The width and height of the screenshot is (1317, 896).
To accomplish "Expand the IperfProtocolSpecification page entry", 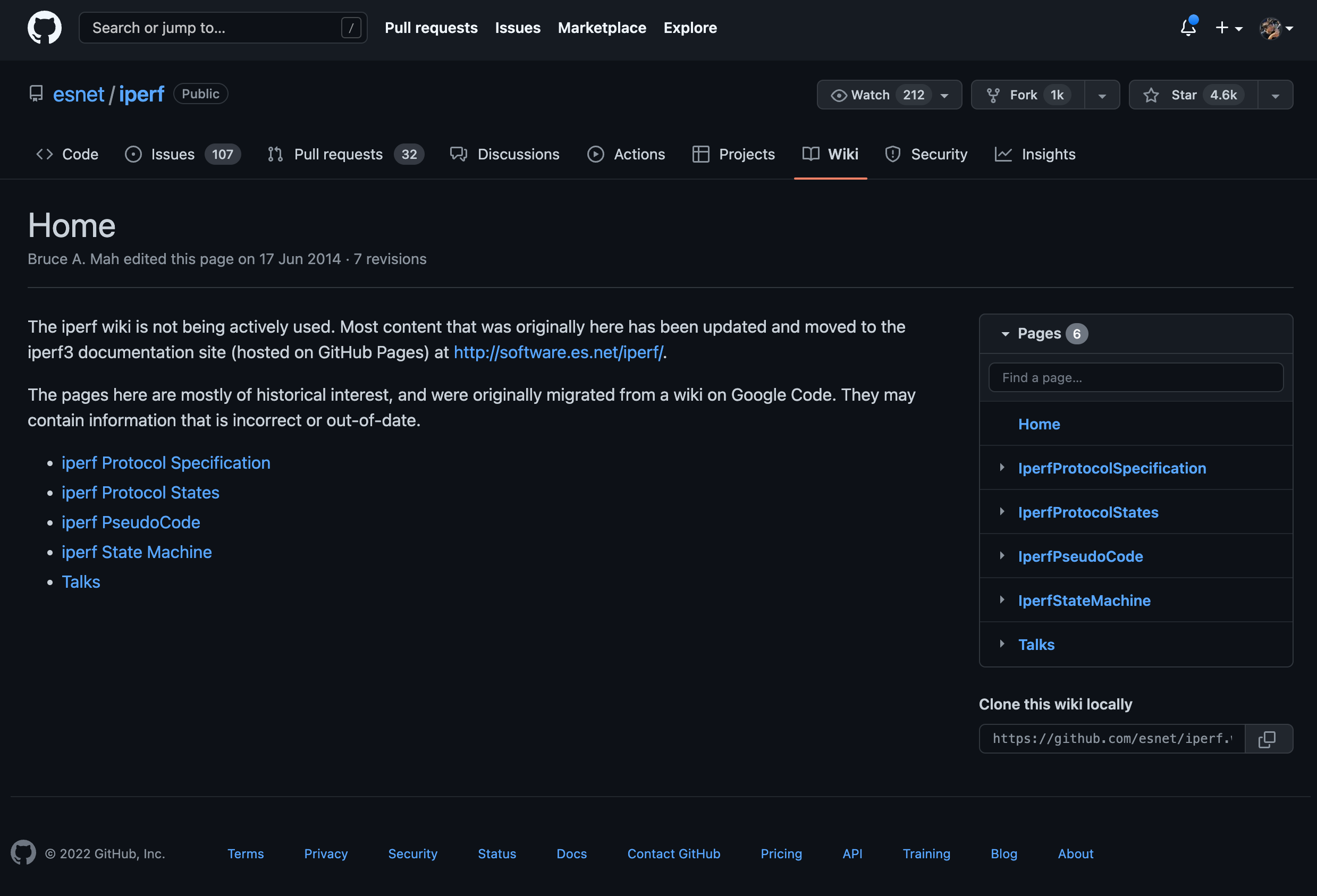I will [1002, 468].
